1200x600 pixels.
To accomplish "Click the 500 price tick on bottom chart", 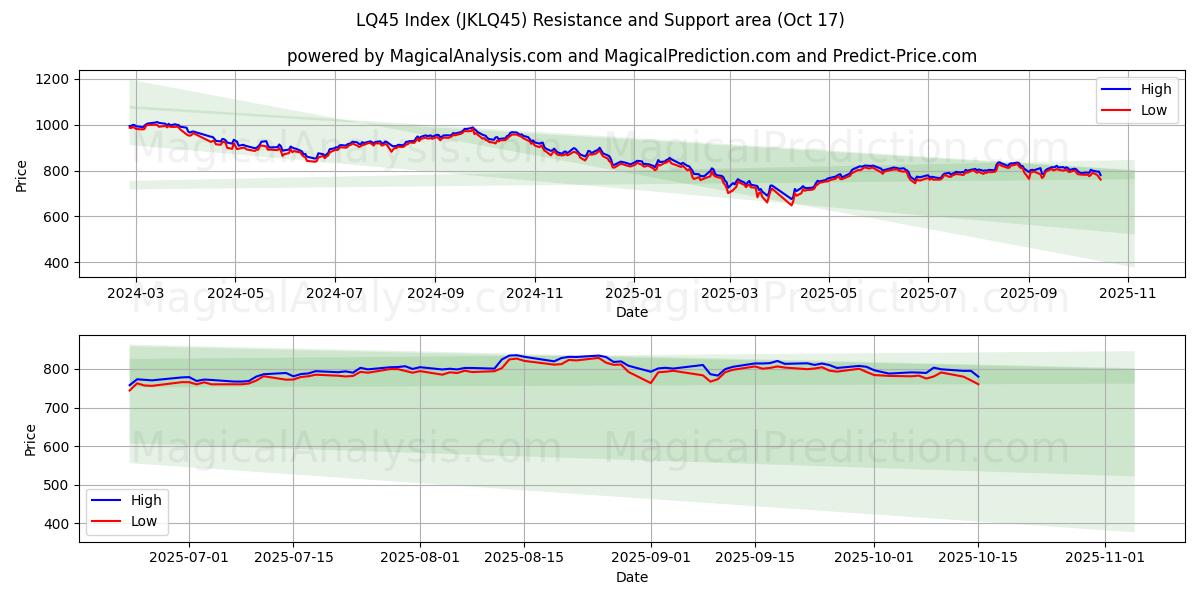I will click(54, 485).
